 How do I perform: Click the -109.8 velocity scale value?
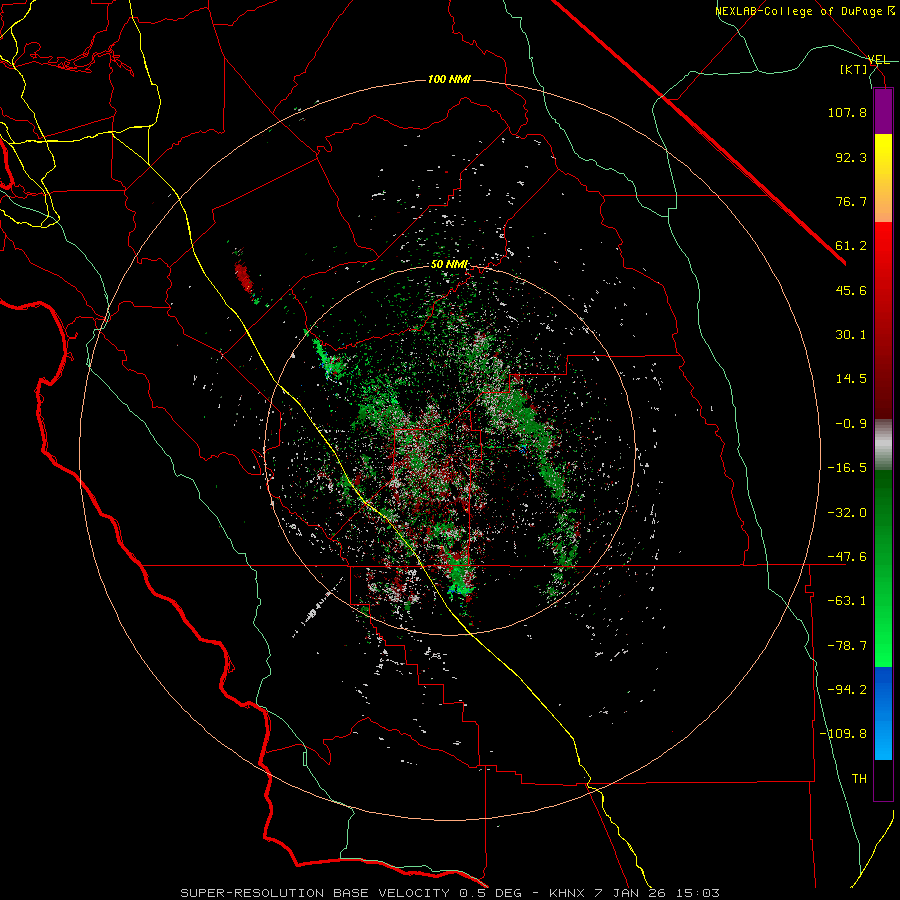click(x=843, y=734)
